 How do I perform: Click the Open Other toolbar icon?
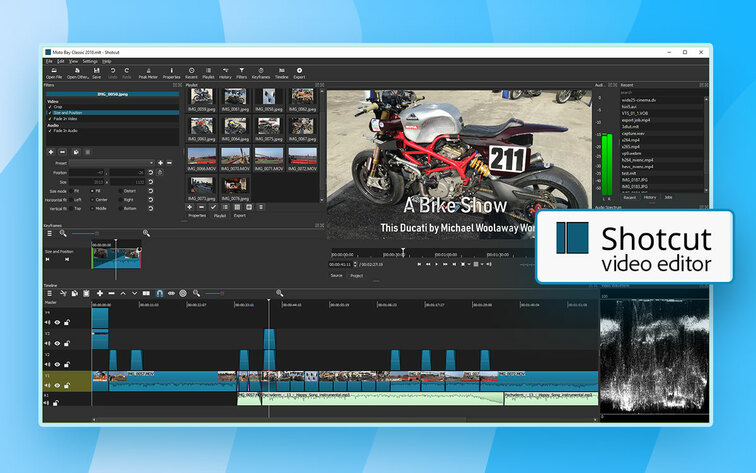click(77, 73)
